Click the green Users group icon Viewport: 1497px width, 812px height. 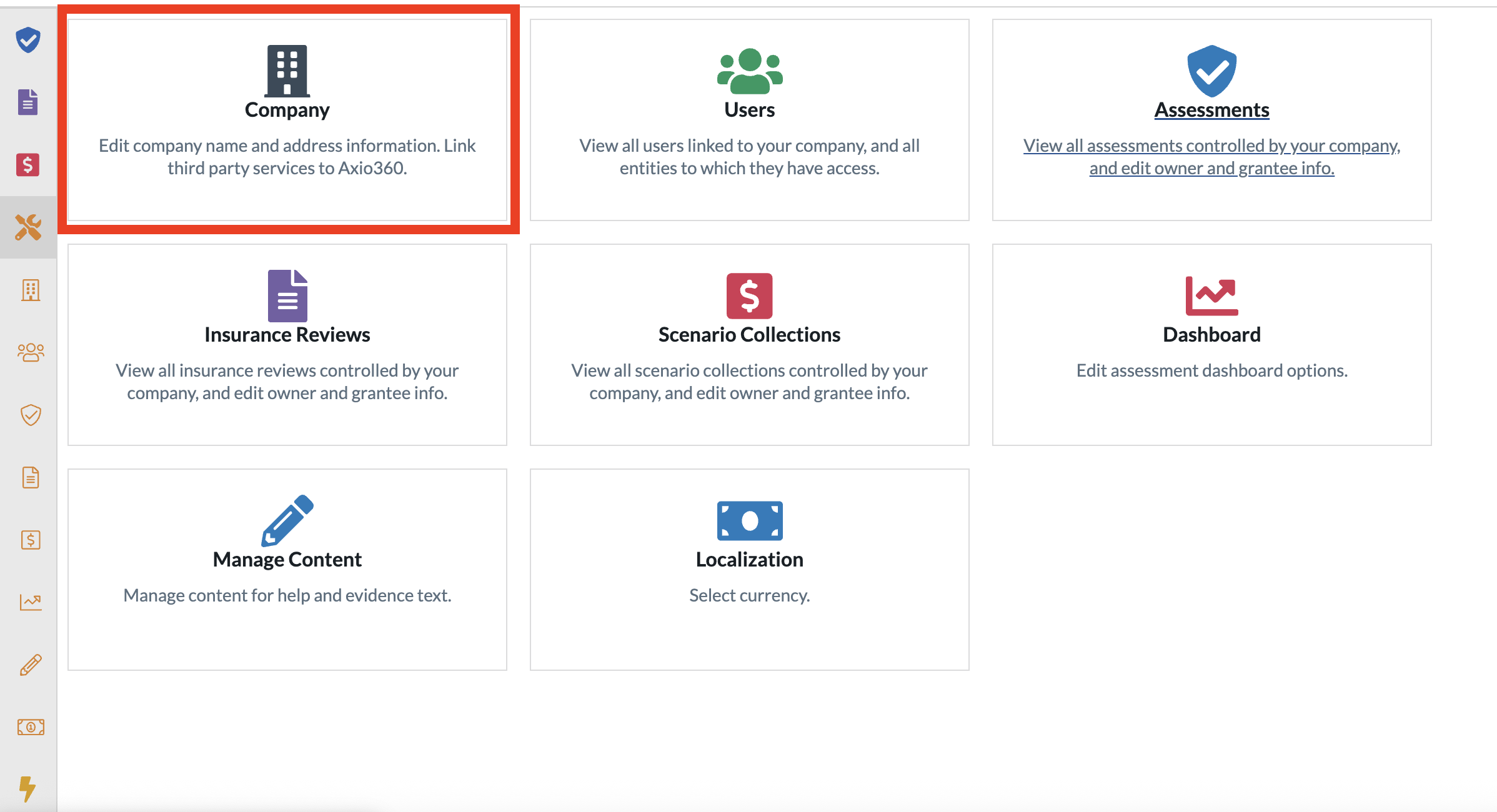click(750, 71)
